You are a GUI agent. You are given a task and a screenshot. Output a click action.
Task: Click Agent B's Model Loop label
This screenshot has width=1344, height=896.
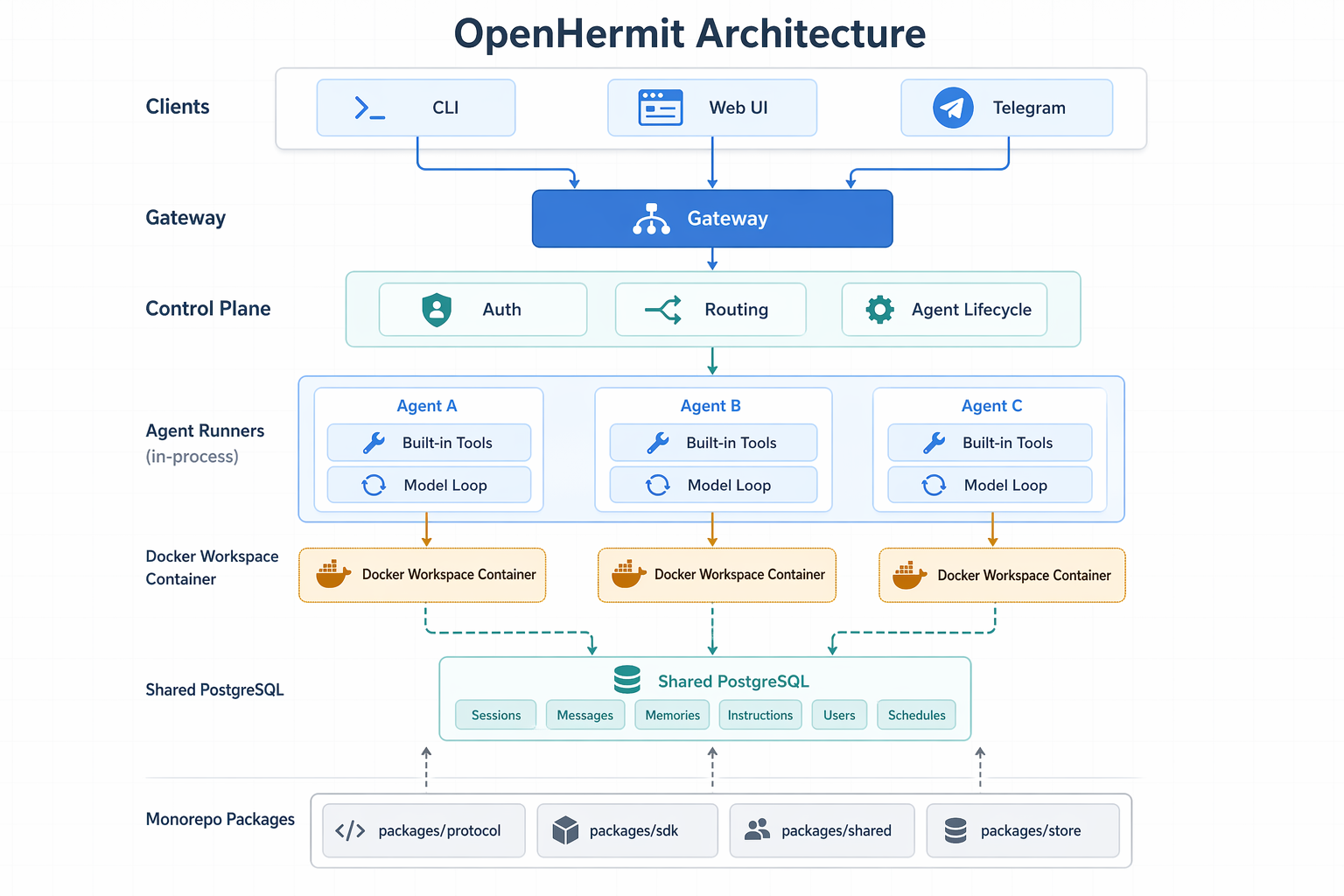729,485
